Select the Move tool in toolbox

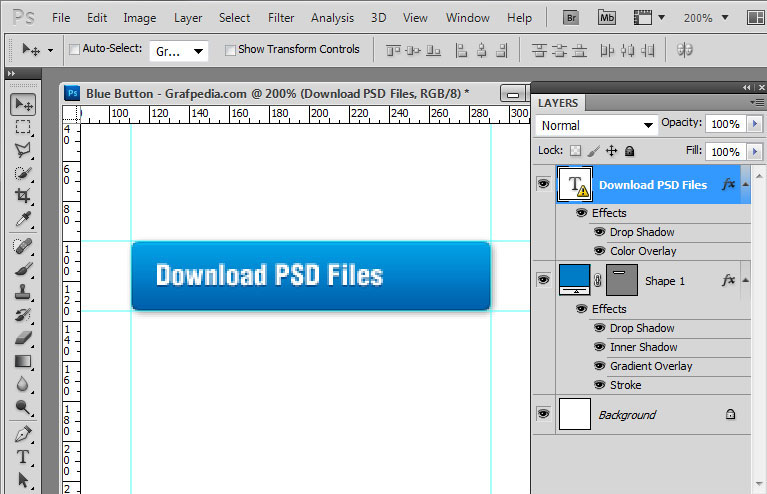tap(23, 104)
